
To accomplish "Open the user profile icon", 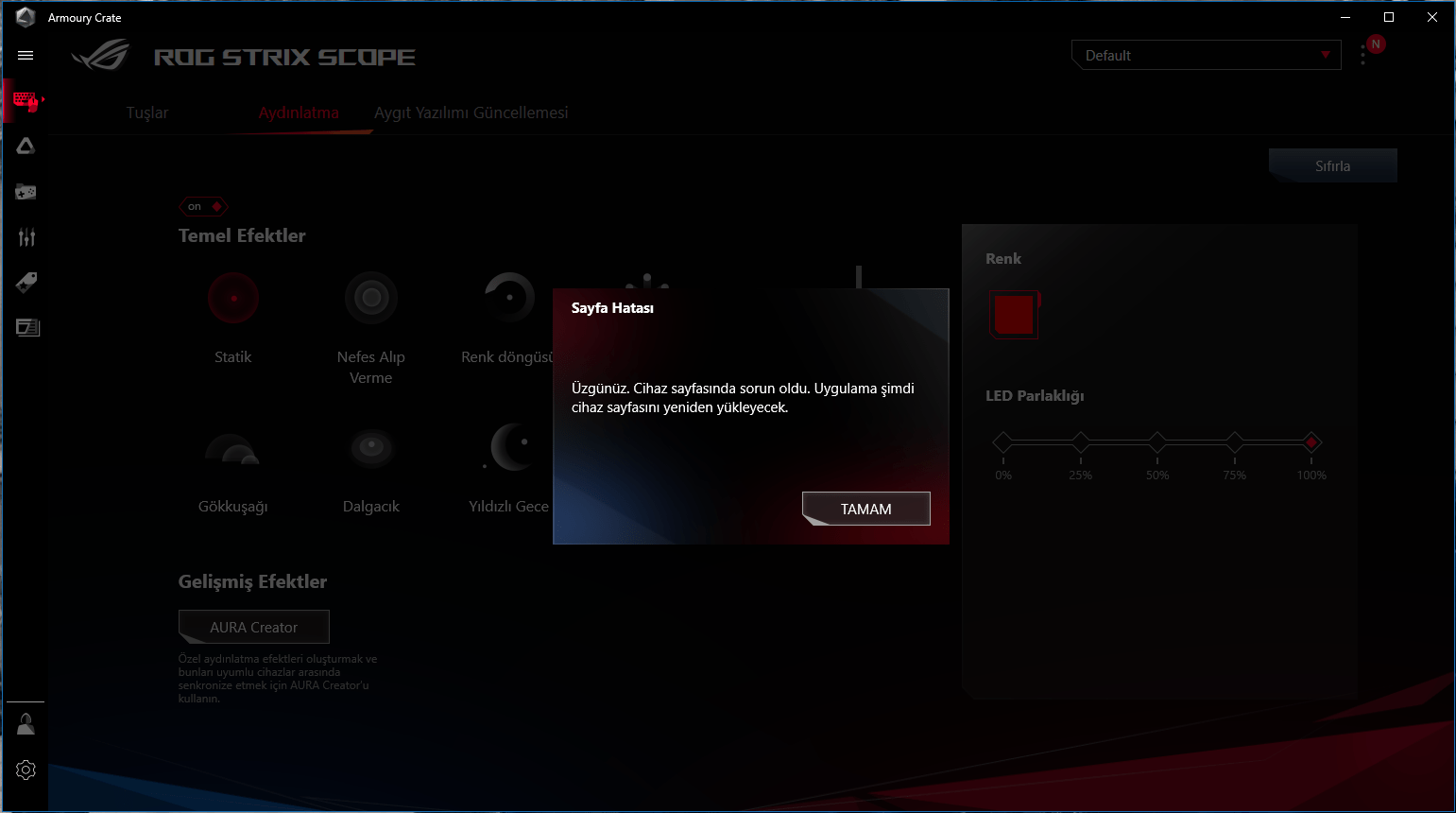I will (x=26, y=724).
